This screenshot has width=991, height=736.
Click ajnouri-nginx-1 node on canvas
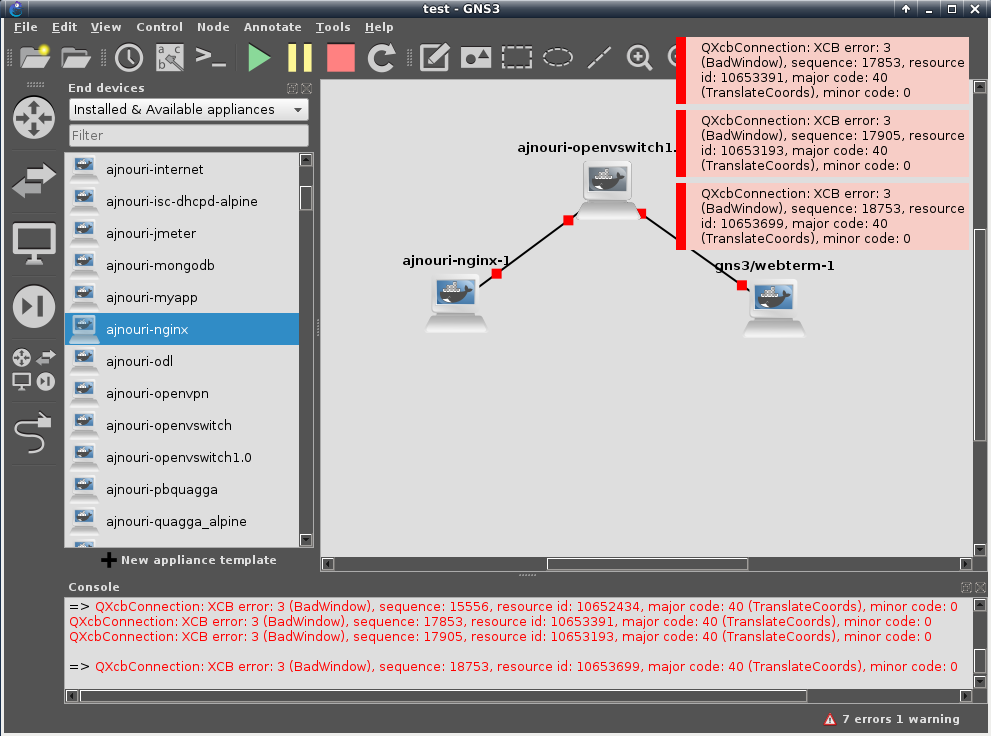[x=456, y=304]
